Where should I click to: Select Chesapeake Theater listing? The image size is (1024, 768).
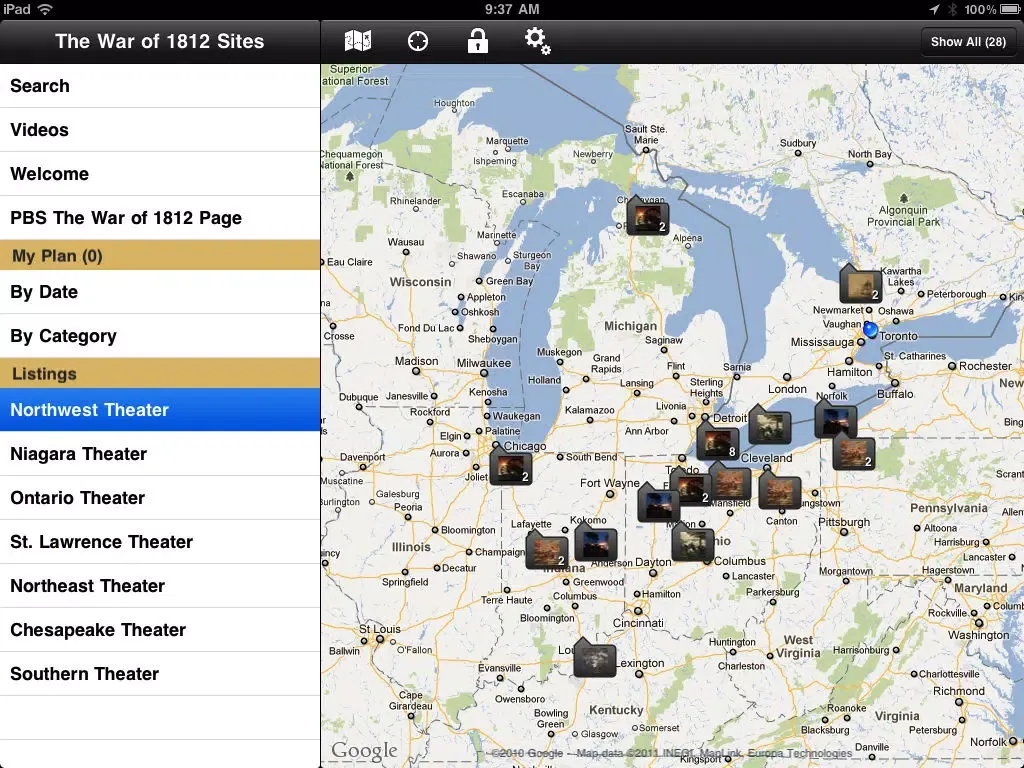tap(160, 630)
